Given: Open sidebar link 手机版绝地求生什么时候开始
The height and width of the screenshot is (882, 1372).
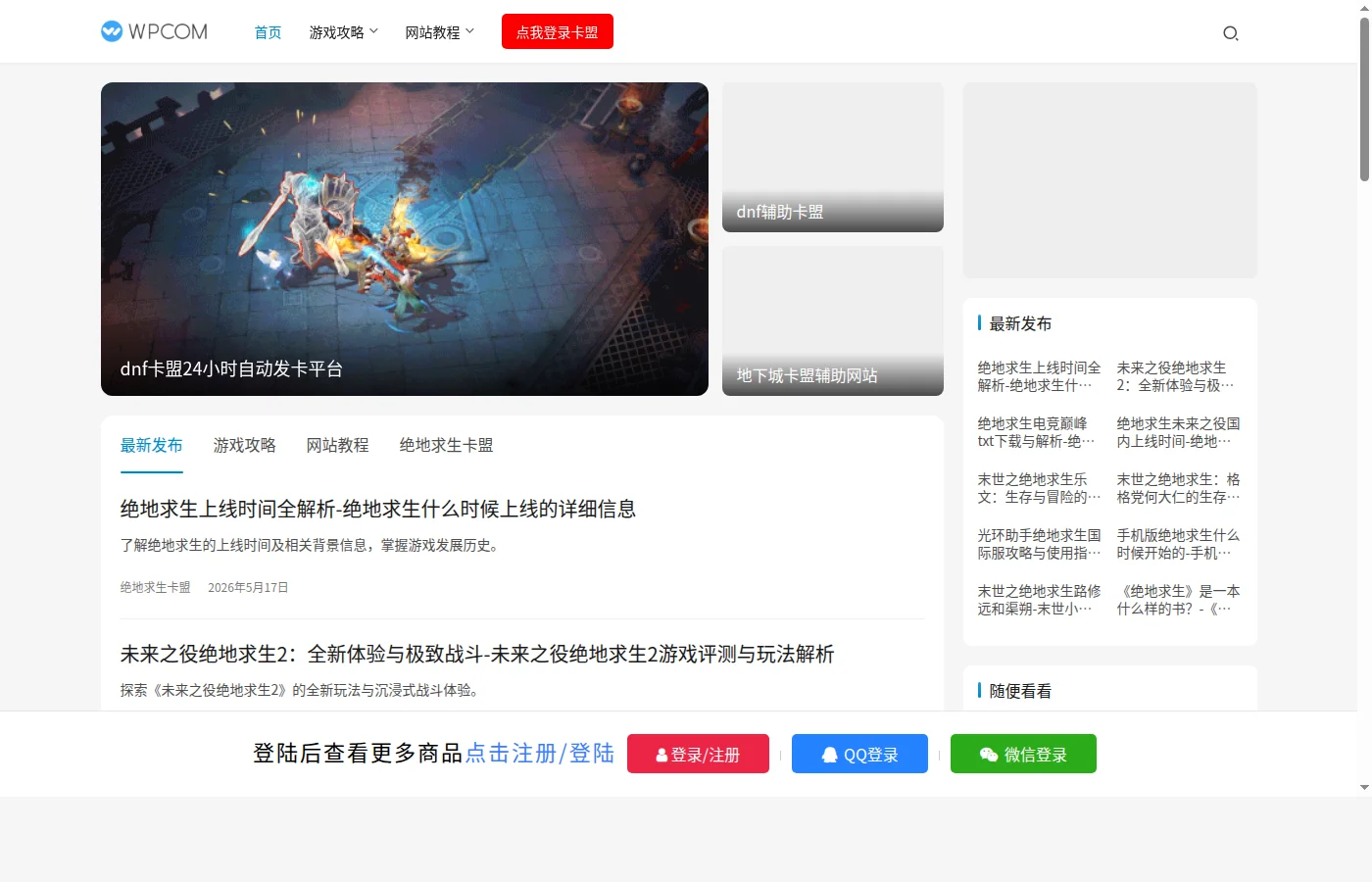Looking at the screenshot, I should click(x=1179, y=544).
